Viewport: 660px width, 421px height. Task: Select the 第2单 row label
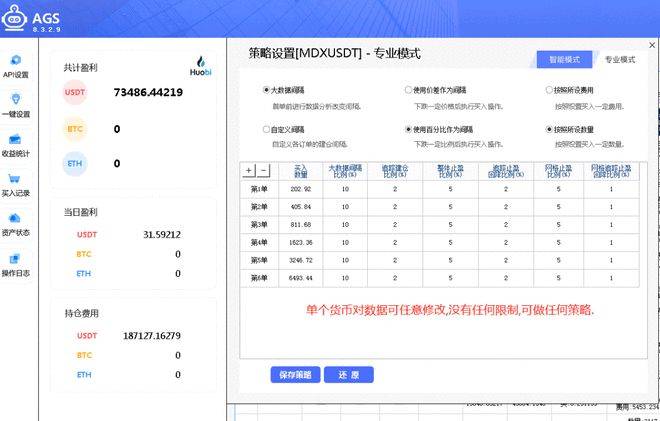click(259, 207)
